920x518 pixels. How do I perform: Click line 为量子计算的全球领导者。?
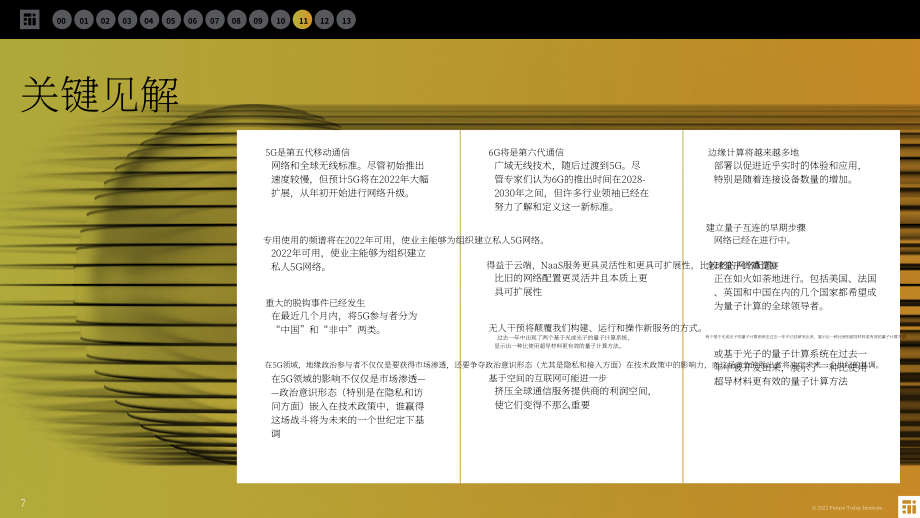(x=770, y=306)
